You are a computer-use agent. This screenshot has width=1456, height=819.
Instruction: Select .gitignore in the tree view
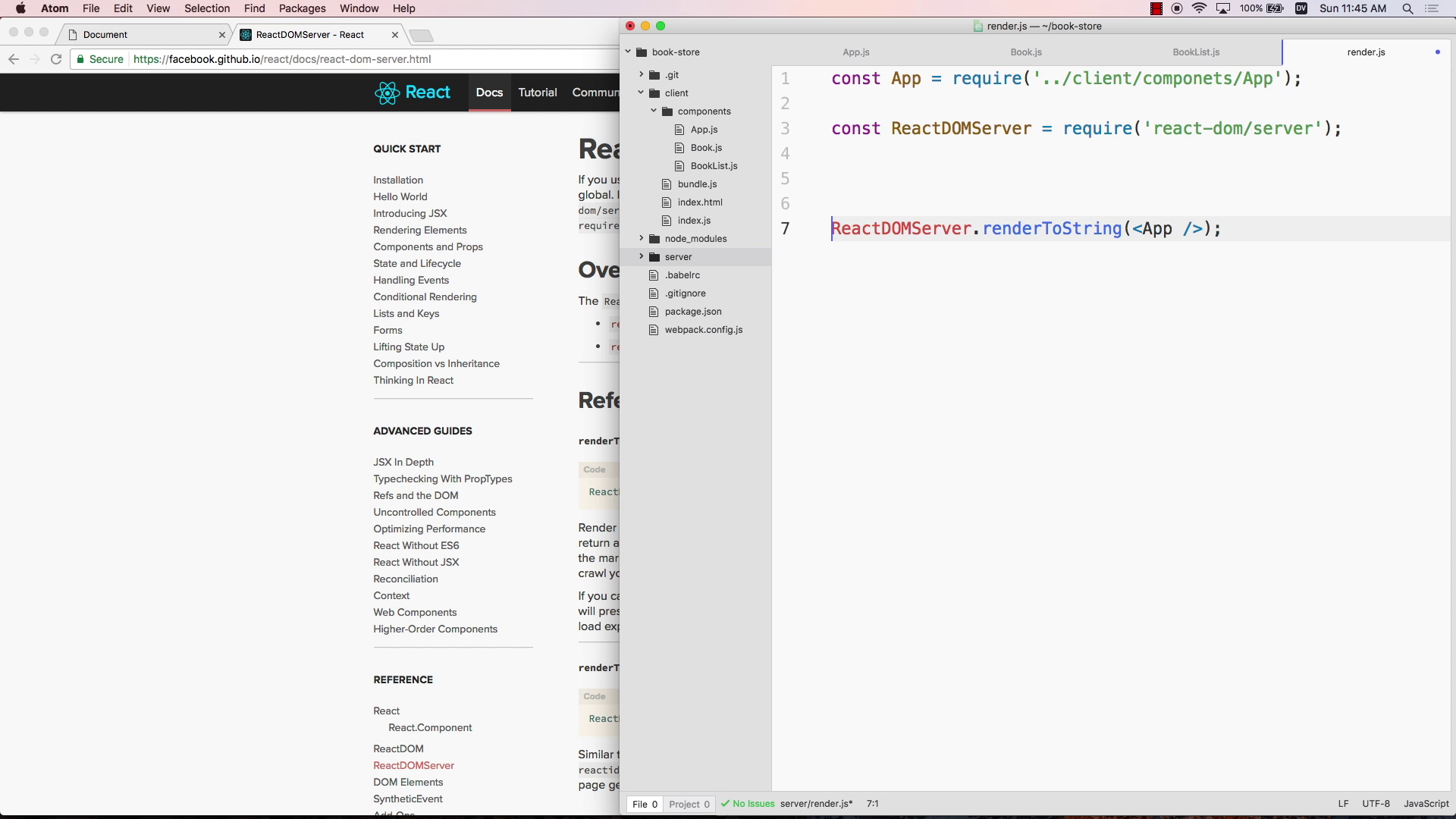tap(686, 293)
